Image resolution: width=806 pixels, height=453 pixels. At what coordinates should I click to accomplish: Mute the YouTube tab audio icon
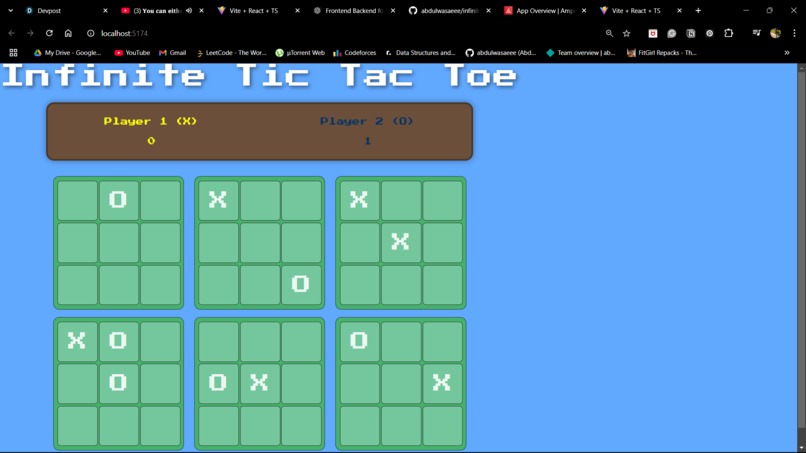[x=189, y=10]
